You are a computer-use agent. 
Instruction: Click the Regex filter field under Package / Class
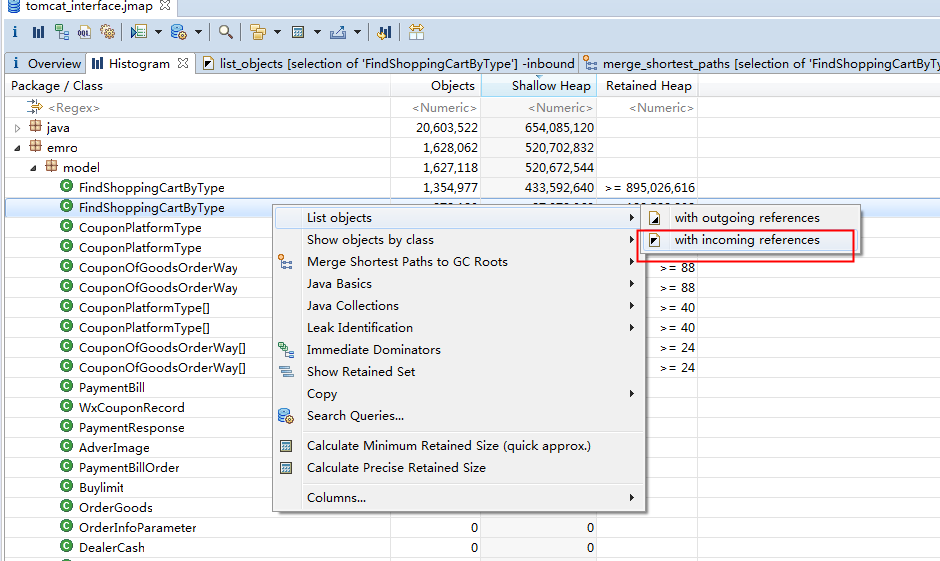[75, 107]
